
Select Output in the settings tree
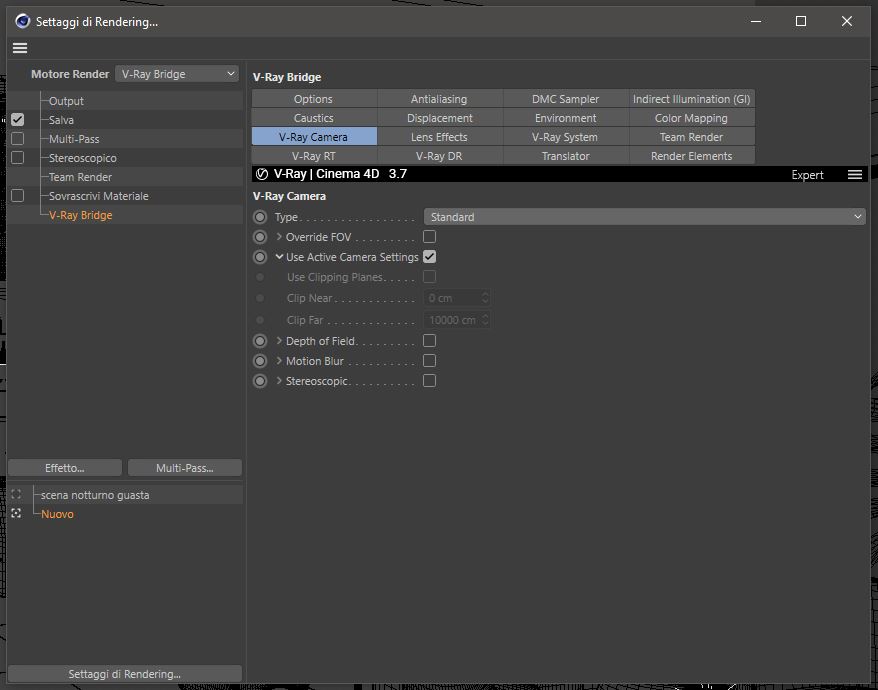[x=66, y=101]
